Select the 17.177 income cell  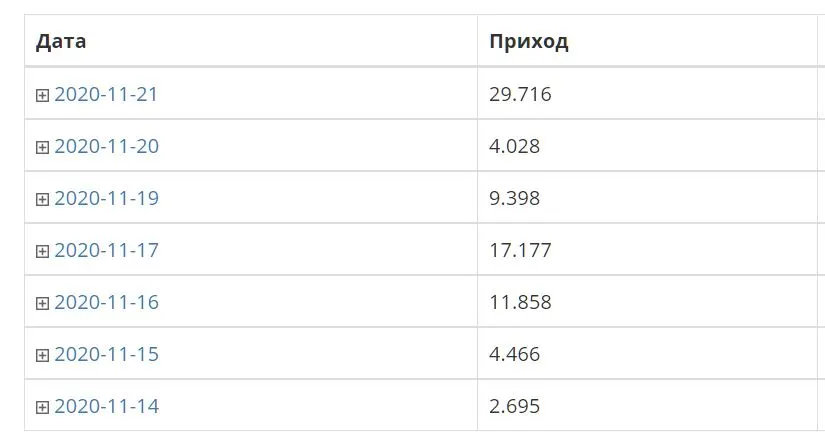coord(647,250)
